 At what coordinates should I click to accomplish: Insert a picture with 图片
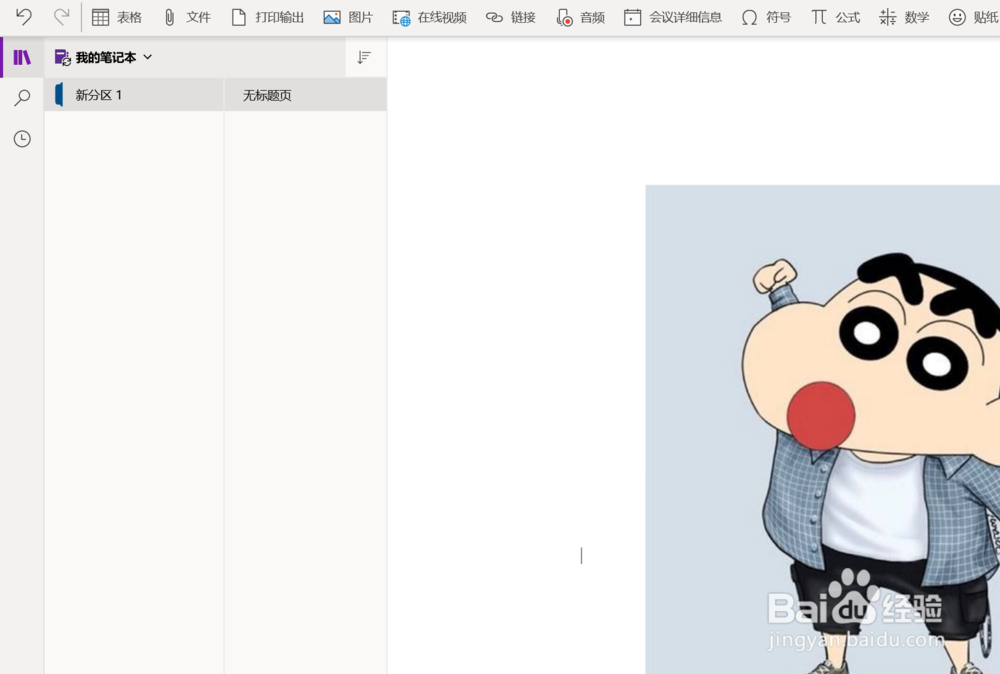[348, 17]
